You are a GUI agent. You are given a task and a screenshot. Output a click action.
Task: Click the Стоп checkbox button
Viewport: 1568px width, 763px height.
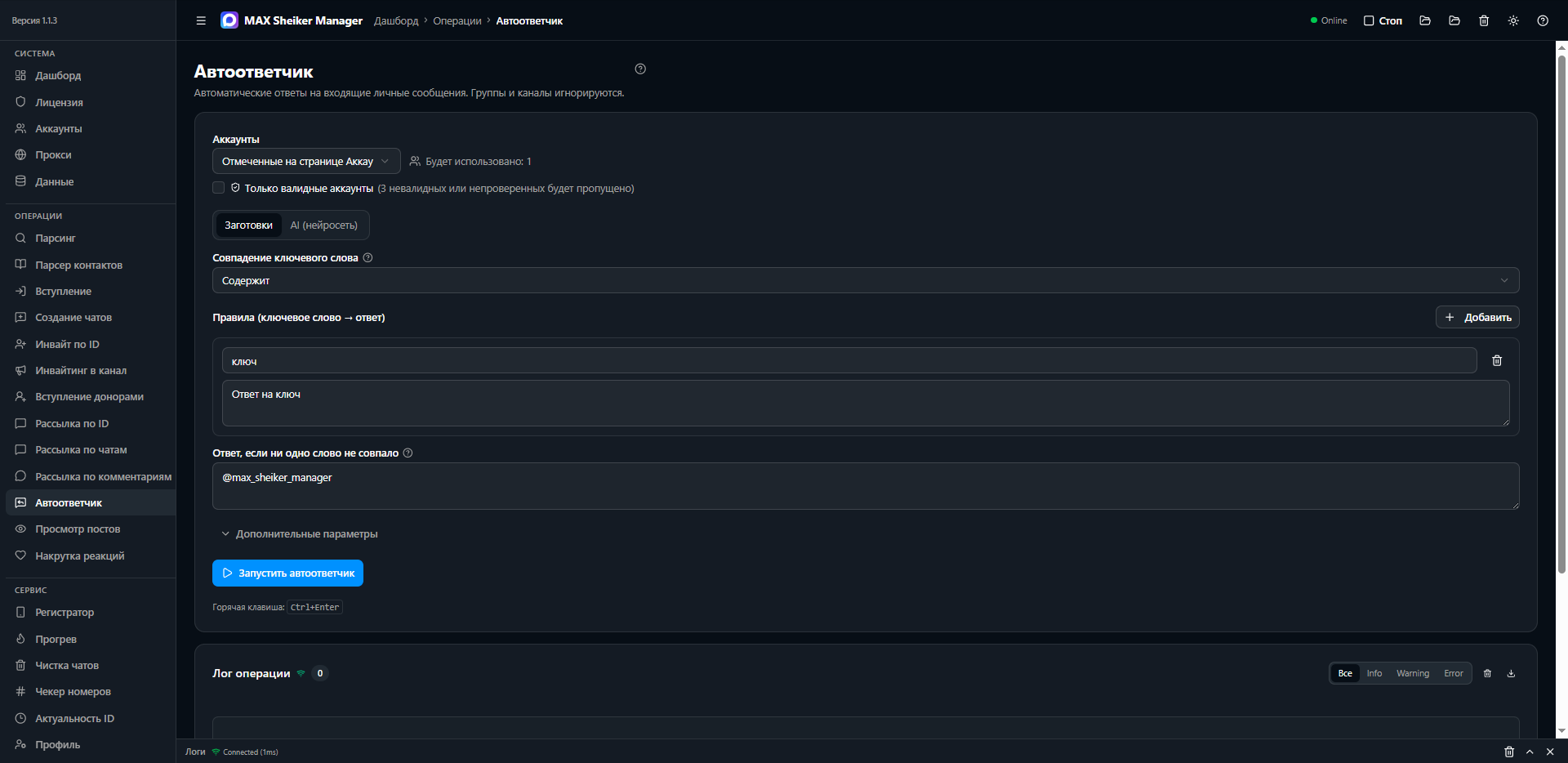pos(1383,20)
